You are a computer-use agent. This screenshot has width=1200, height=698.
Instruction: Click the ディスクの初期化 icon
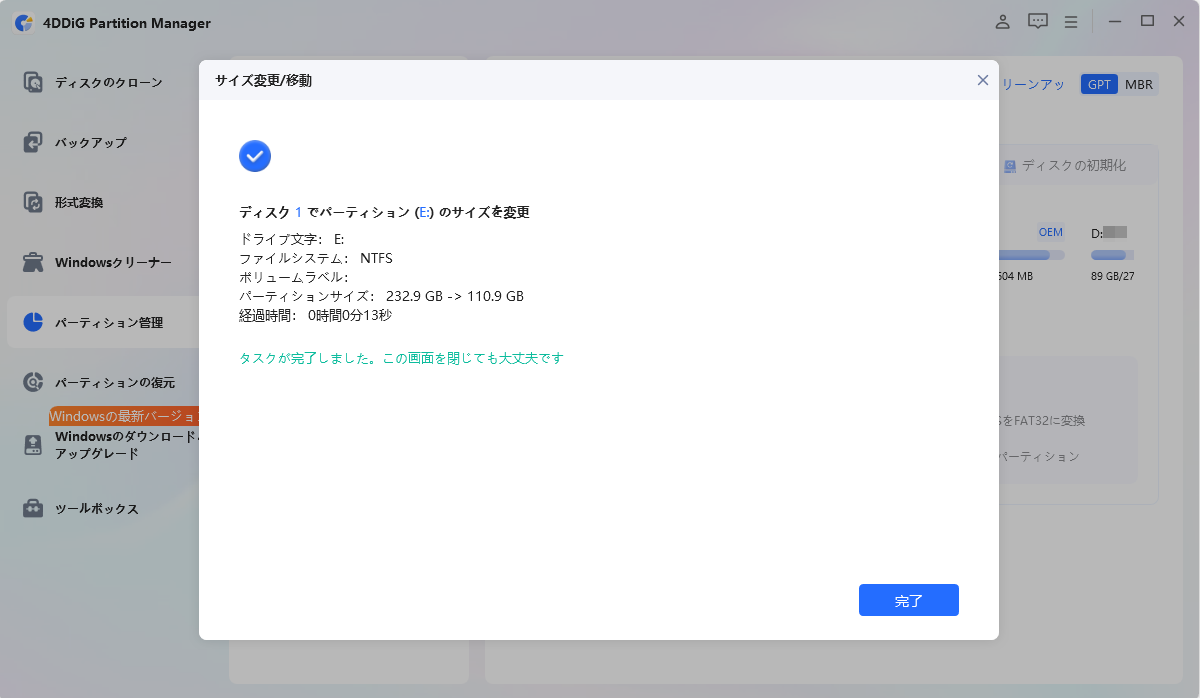(1010, 166)
